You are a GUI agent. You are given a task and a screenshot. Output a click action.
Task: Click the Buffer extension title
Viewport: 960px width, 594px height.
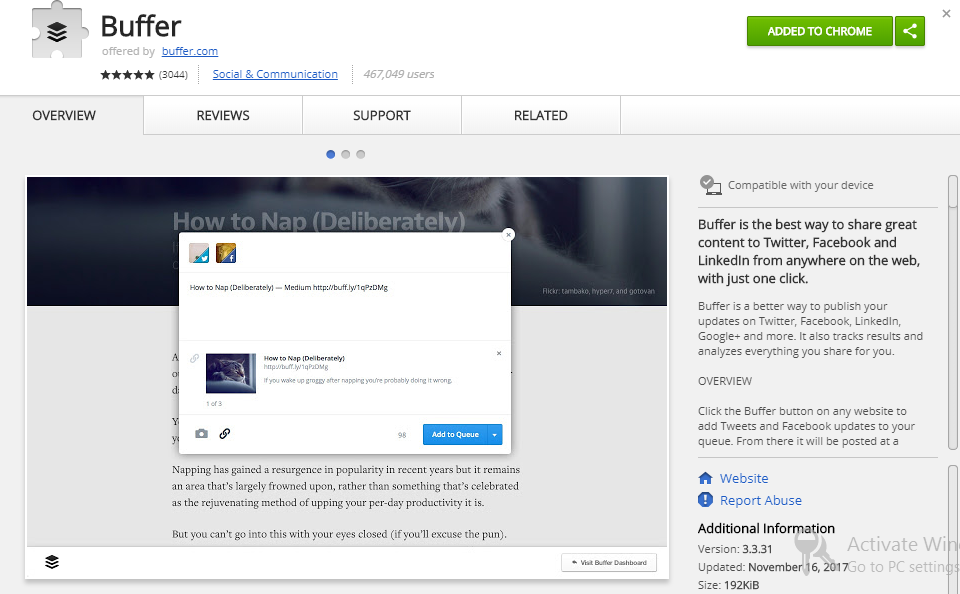(141, 26)
